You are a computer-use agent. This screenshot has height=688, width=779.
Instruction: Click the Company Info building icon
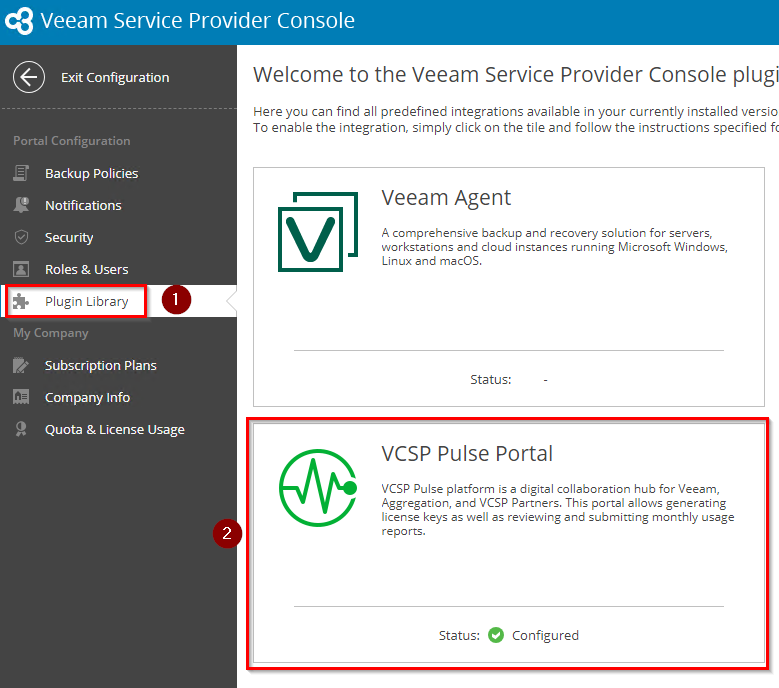[x=21, y=397]
